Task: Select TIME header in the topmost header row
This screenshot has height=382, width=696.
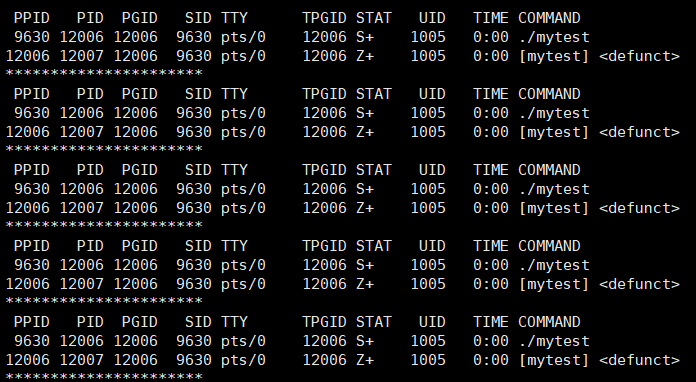Action: click(490, 18)
